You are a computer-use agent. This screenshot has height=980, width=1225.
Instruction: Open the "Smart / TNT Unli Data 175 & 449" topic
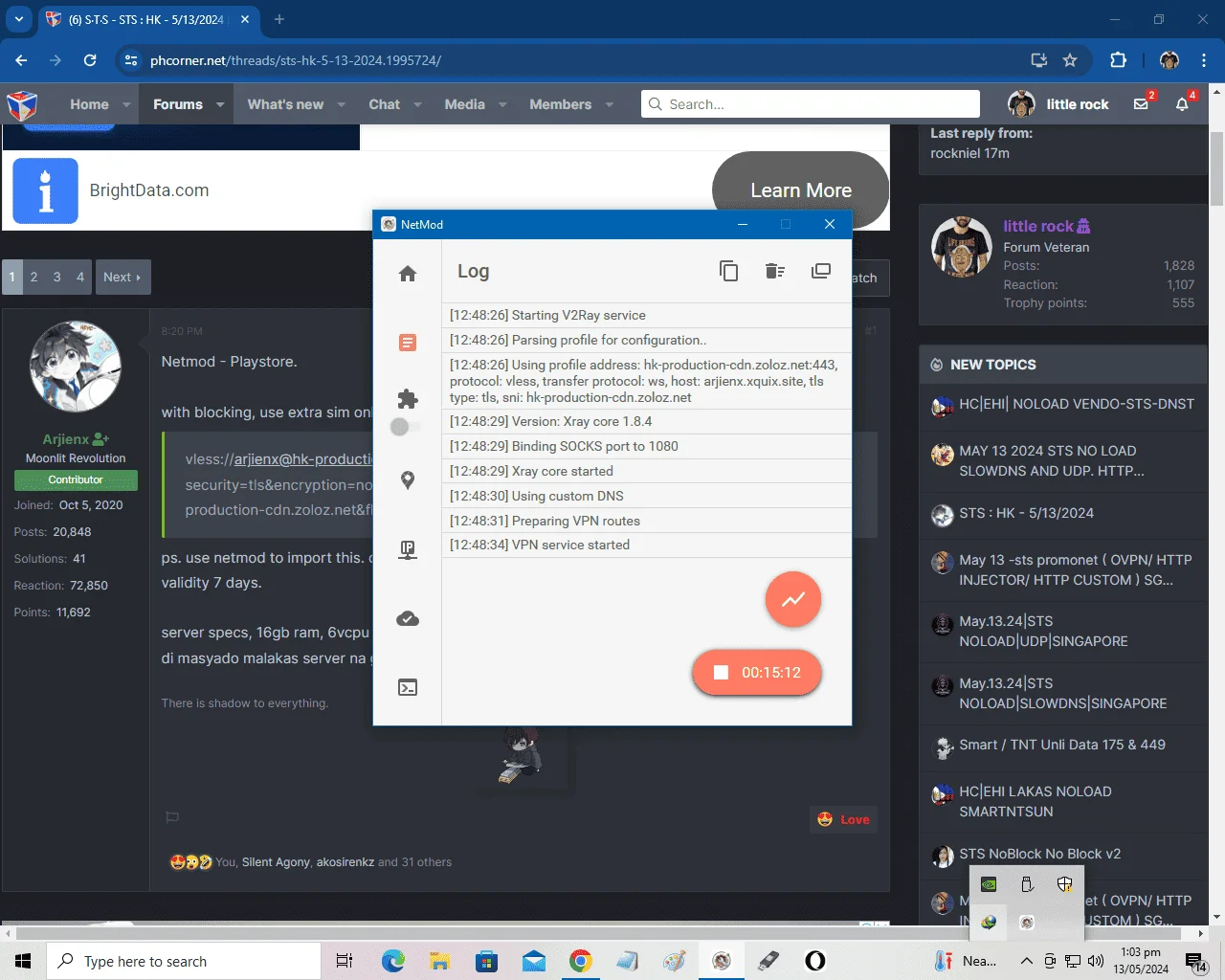1062,745
